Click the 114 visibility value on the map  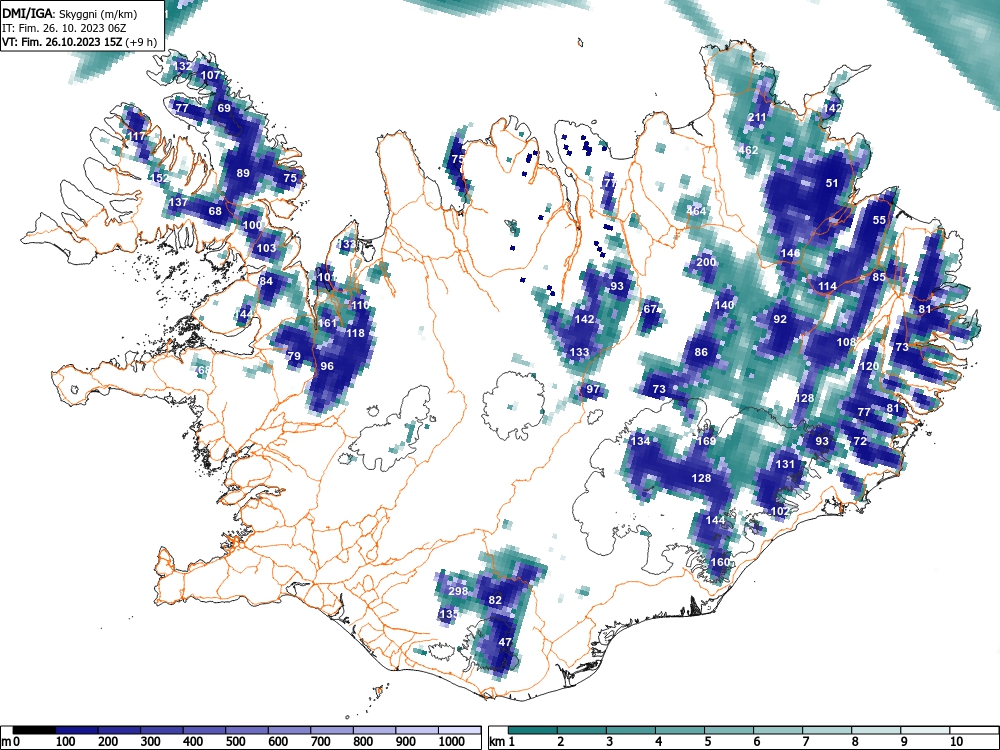pos(827,286)
